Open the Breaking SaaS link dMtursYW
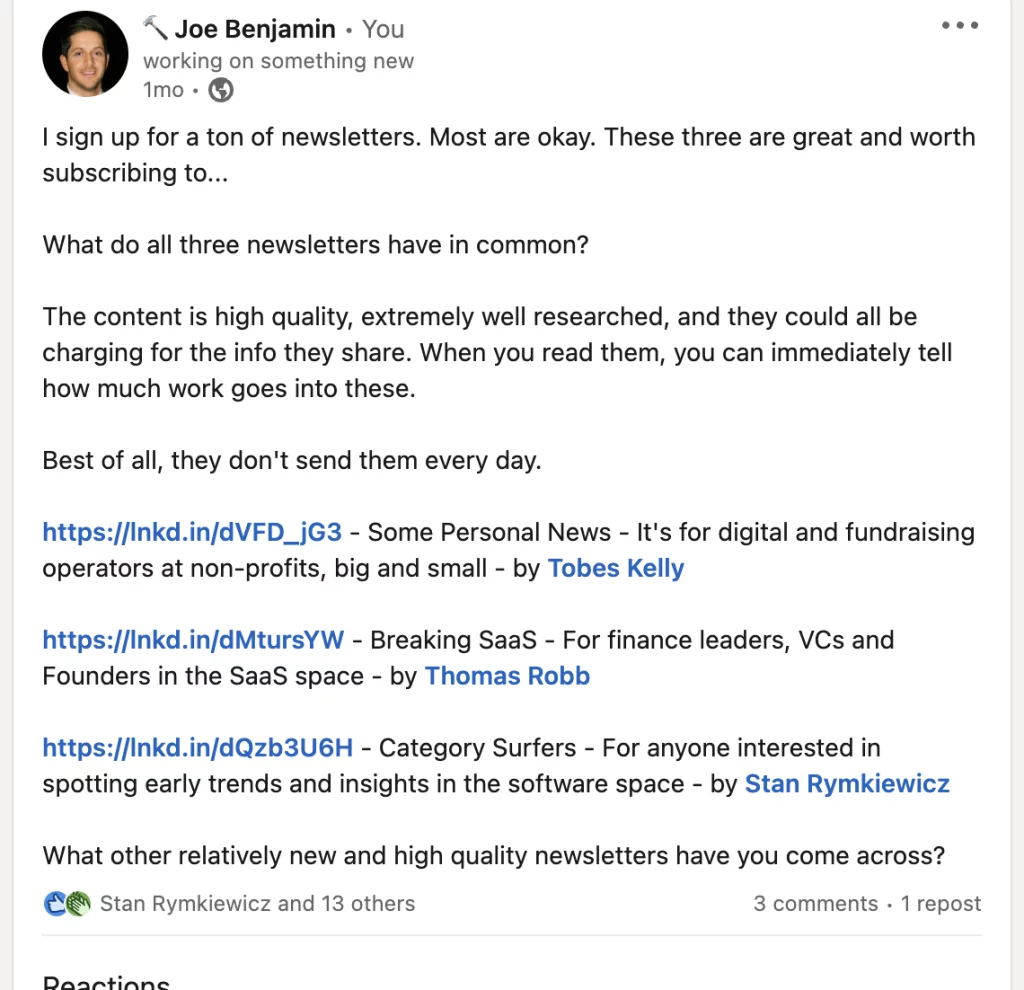 pos(190,639)
